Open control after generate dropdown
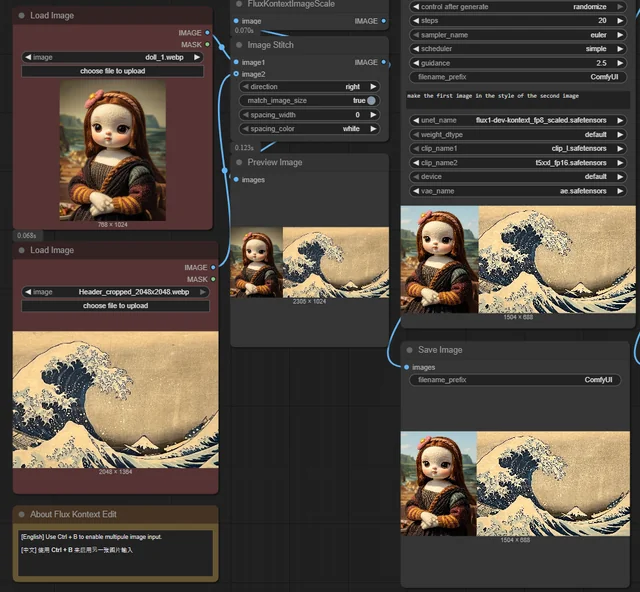The width and height of the screenshot is (640, 592). click(x=518, y=7)
